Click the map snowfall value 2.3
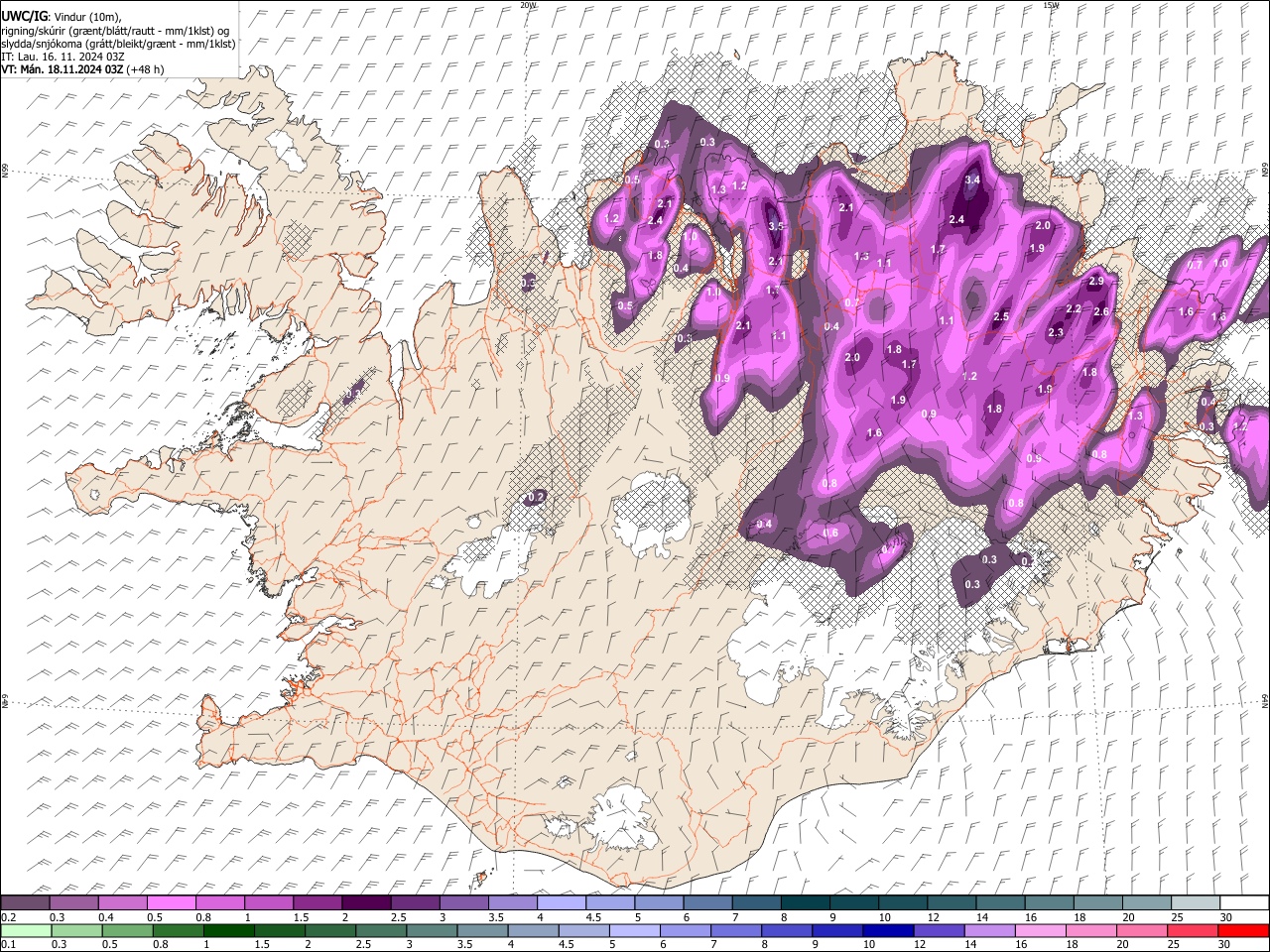Viewport: 1270px width, 952px height. 1056,333
